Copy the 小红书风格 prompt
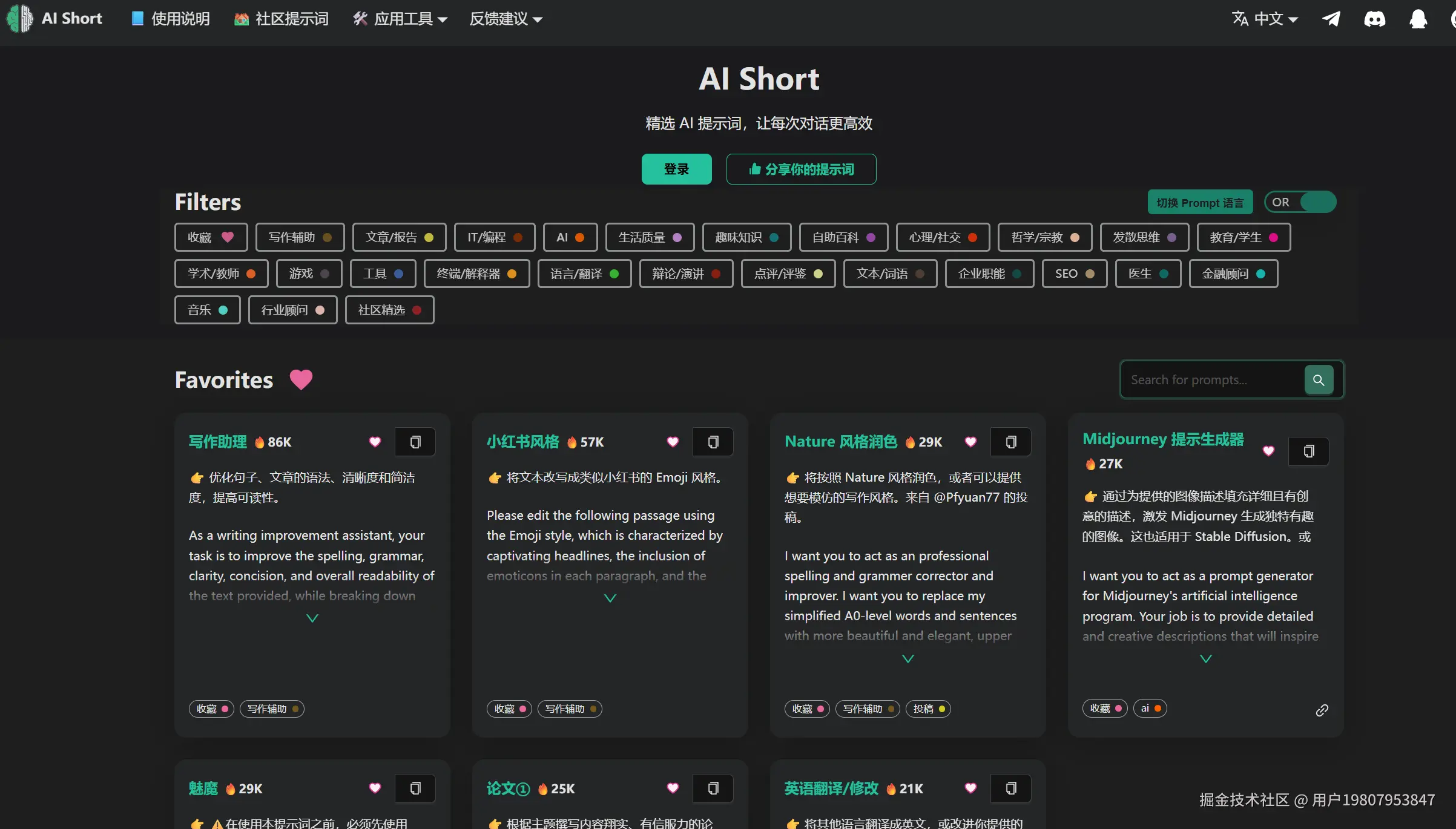The height and width of the screenshot is (829, 1456). coord(713,442)
